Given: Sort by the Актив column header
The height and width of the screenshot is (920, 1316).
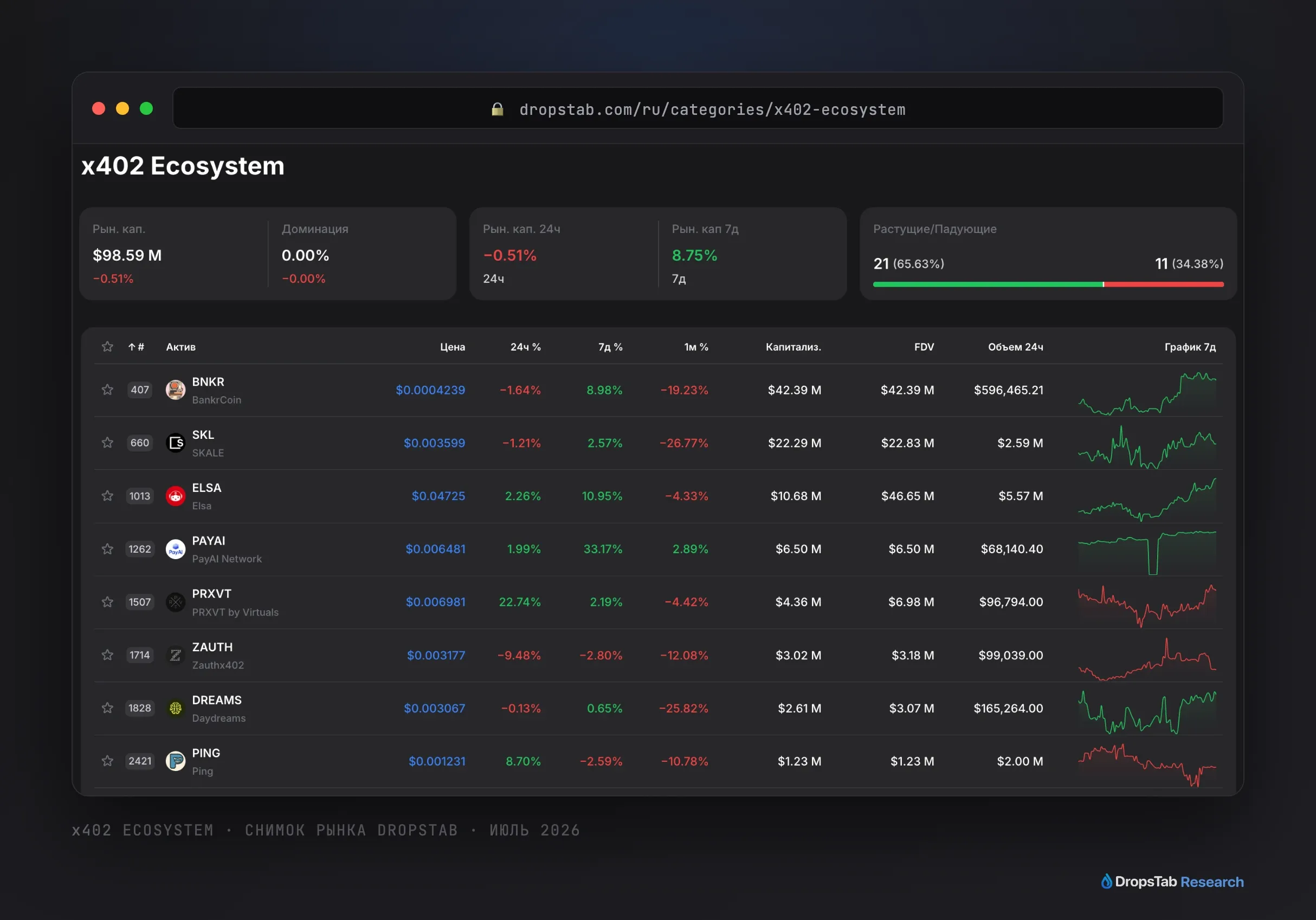Looking at the screenshot, I should [x=180, y=347].
